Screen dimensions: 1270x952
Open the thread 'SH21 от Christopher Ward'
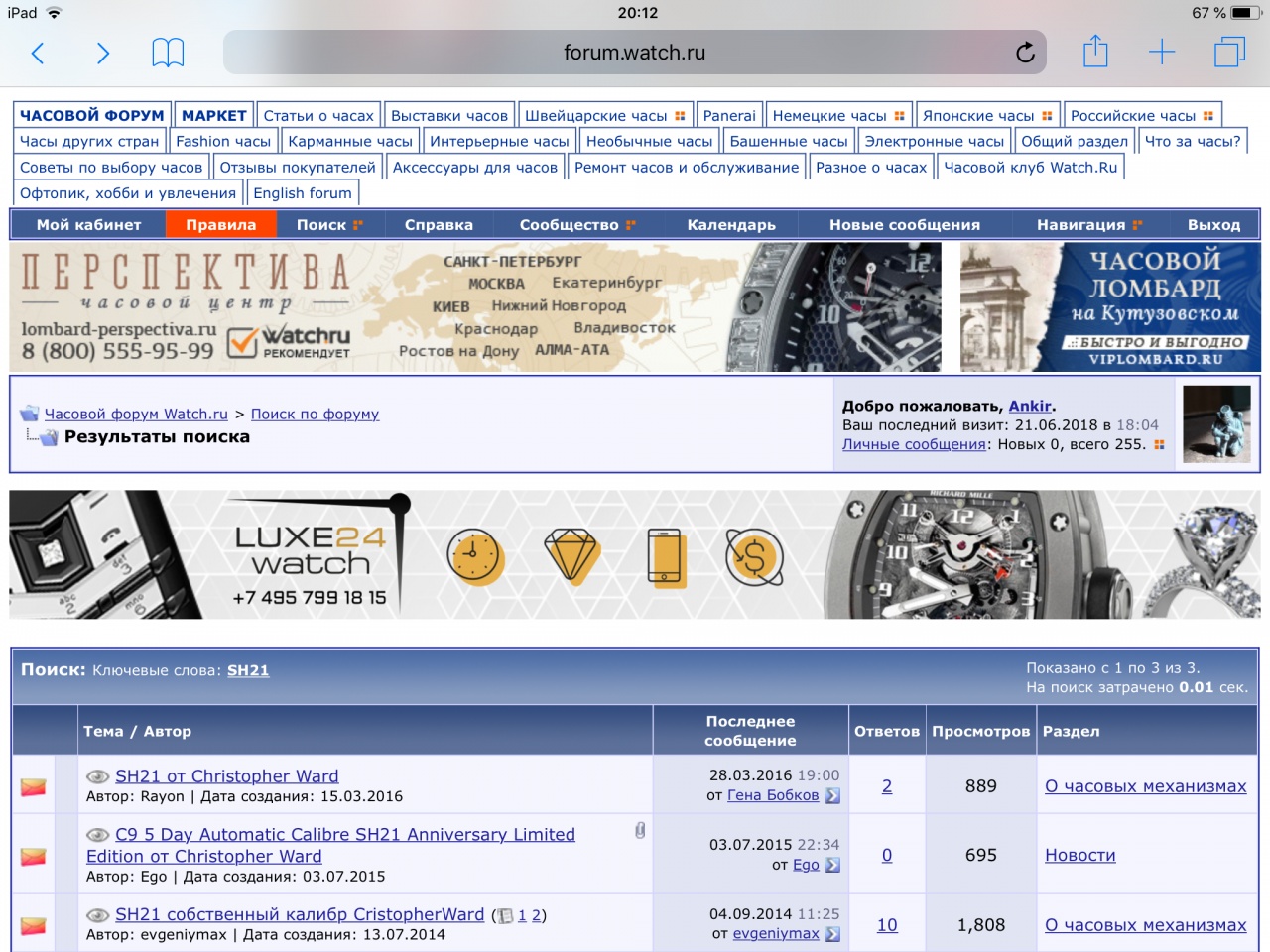click(226, 775)
